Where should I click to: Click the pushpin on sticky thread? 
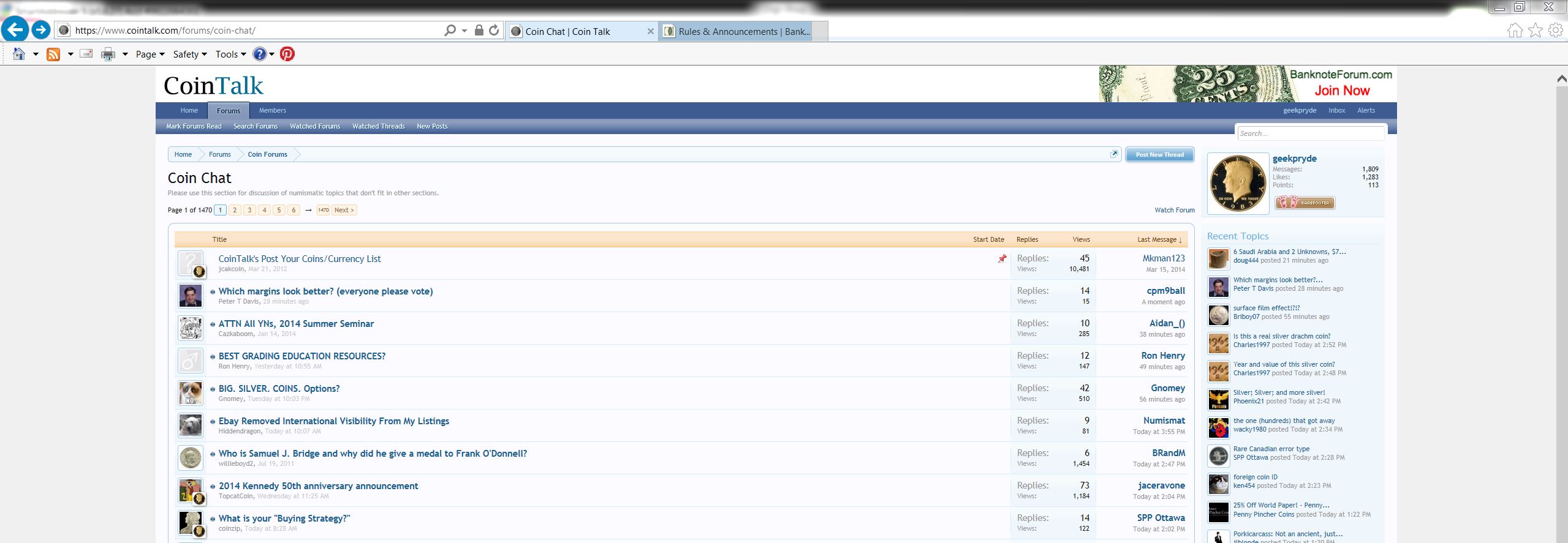point(1002,259)
